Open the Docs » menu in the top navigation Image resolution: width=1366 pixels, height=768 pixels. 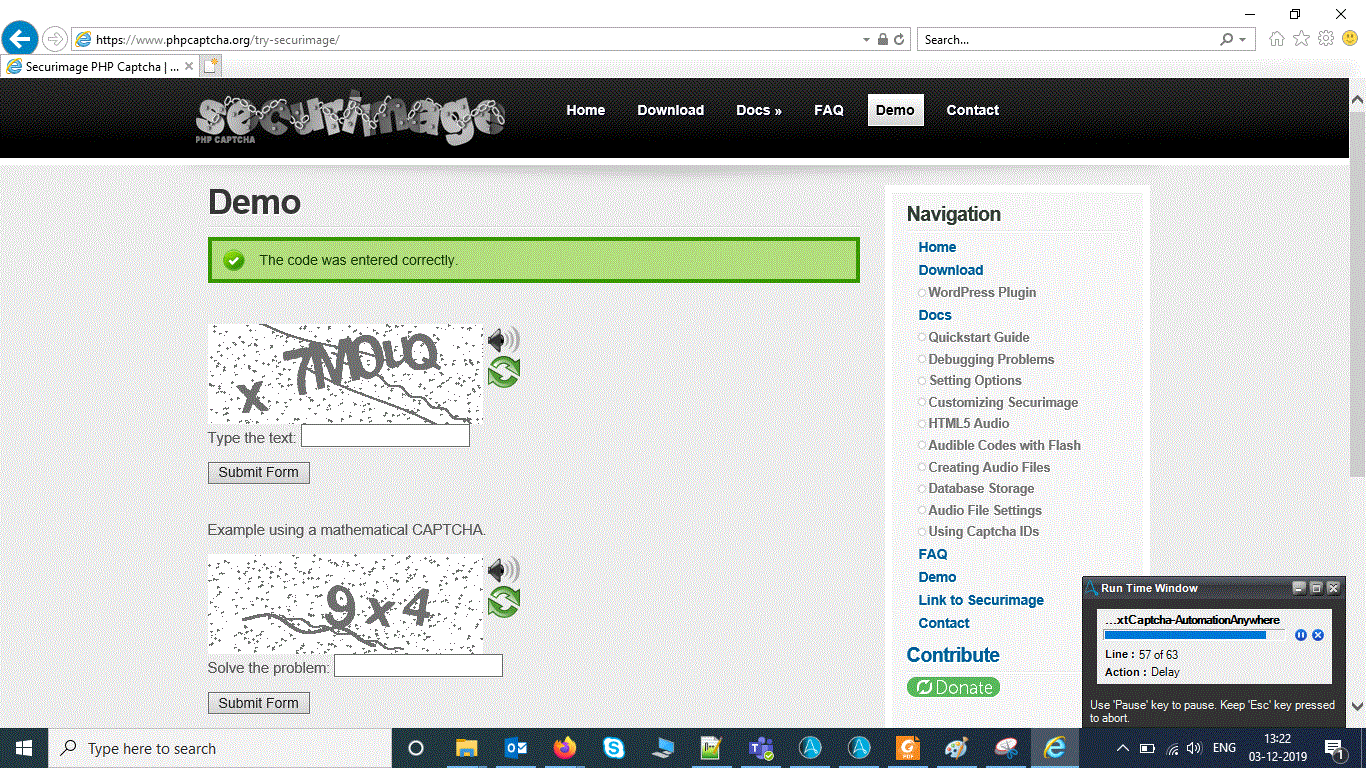coord(759,110)
